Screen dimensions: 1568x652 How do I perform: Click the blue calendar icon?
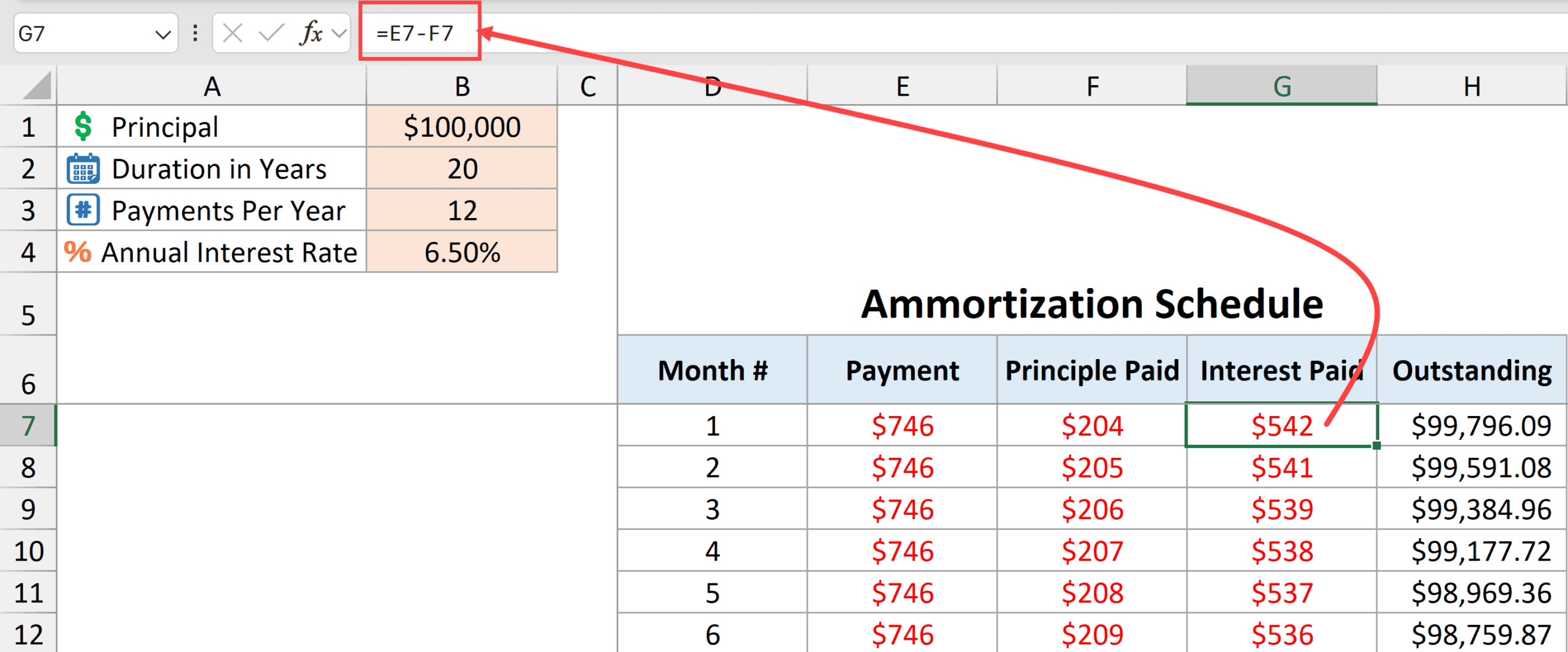[x=83, y=169]
